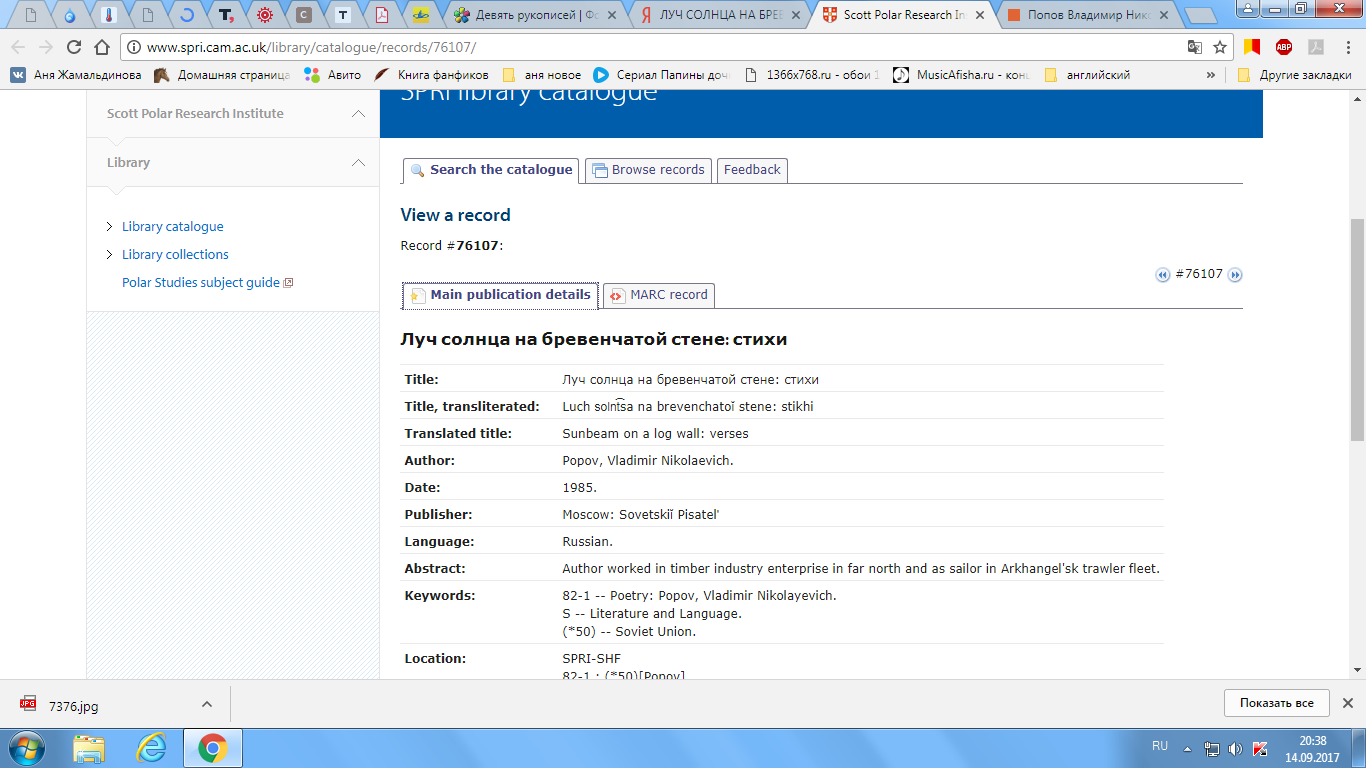Click the address bar URL field
The image size is (1366, 768).
(660, 47)
